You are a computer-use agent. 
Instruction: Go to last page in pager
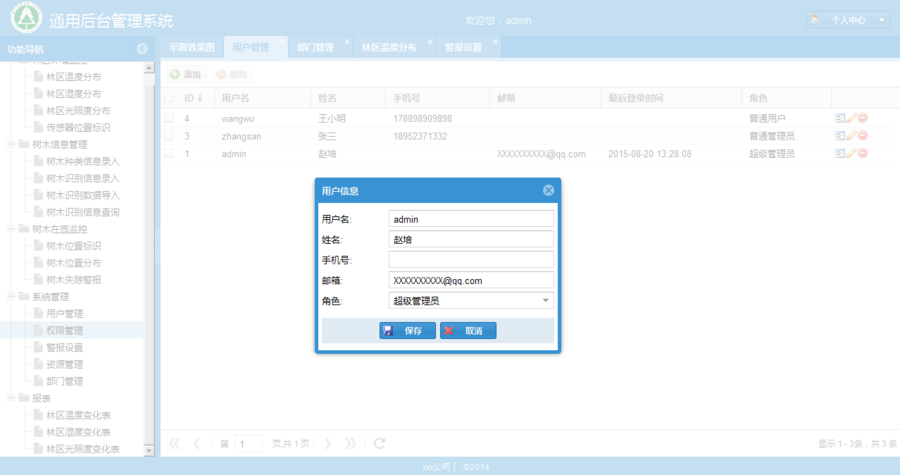(350, 443)
